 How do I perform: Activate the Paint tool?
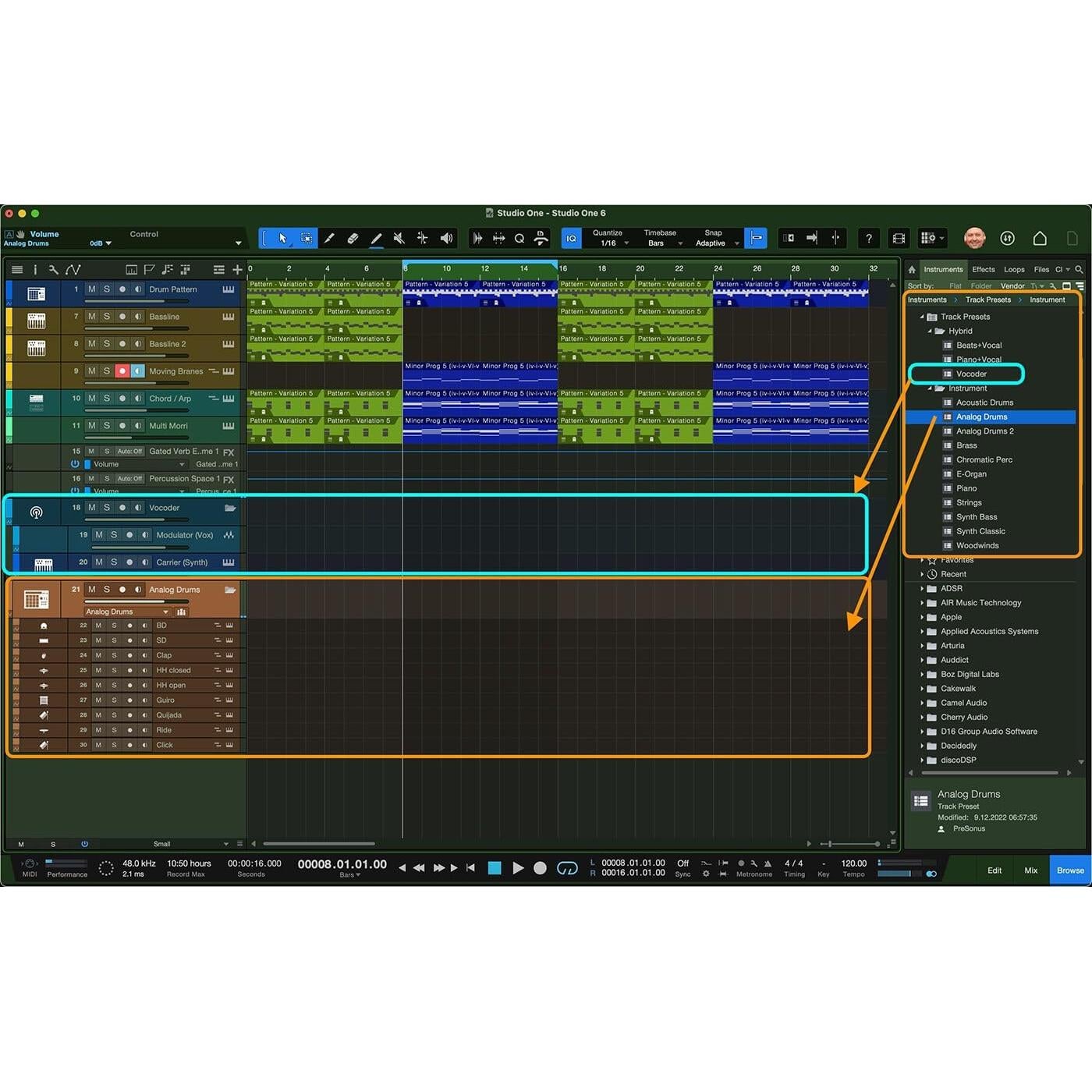(377, 238)
